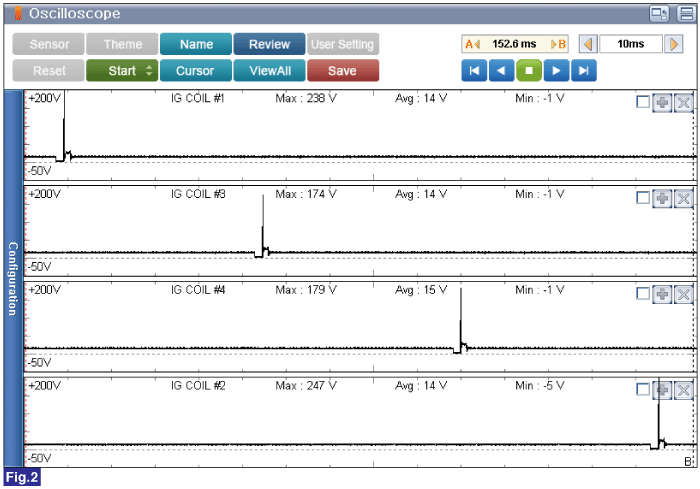Screen dimensions: 700x489
Task: Open the Theme option
Action: tap(122, 44)
